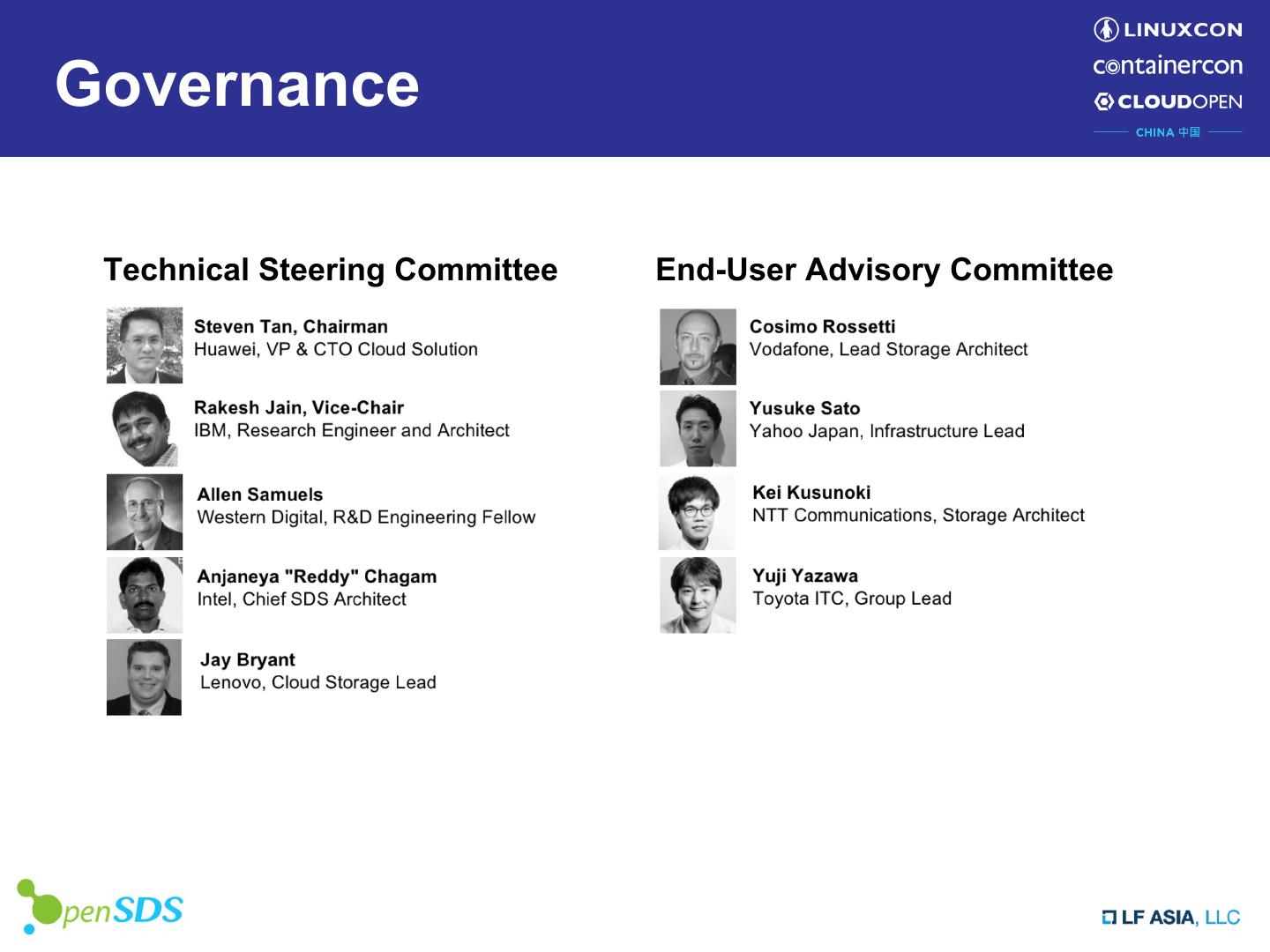The image size is (1270, 952).
Task: Click Steven Tan's portrait photo
Action: 145,346
